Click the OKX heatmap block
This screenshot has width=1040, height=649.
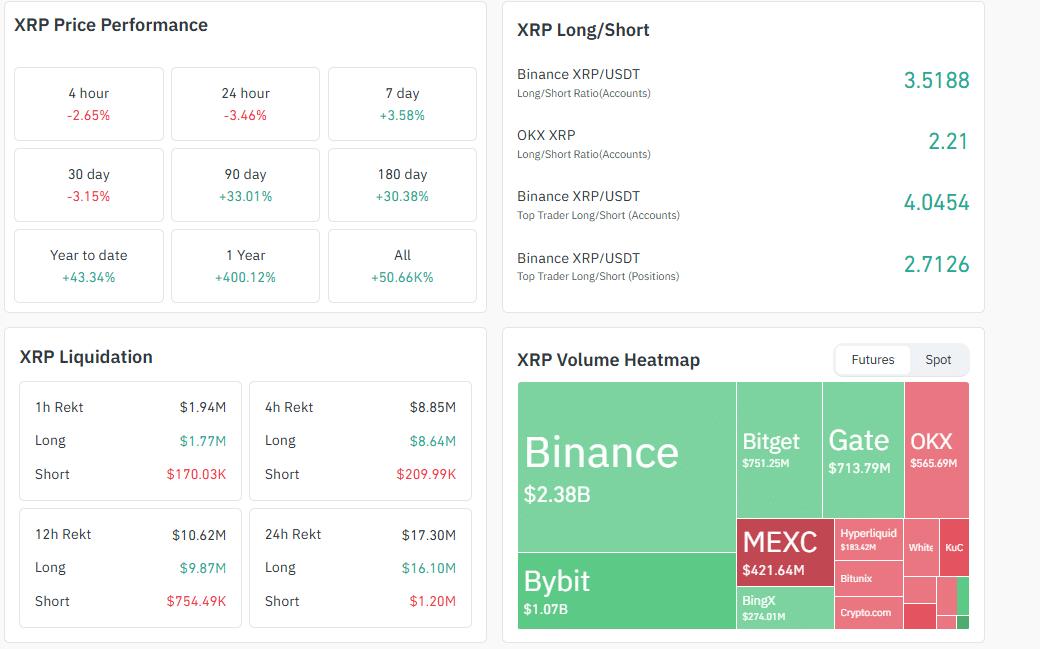tap(936, 449)
